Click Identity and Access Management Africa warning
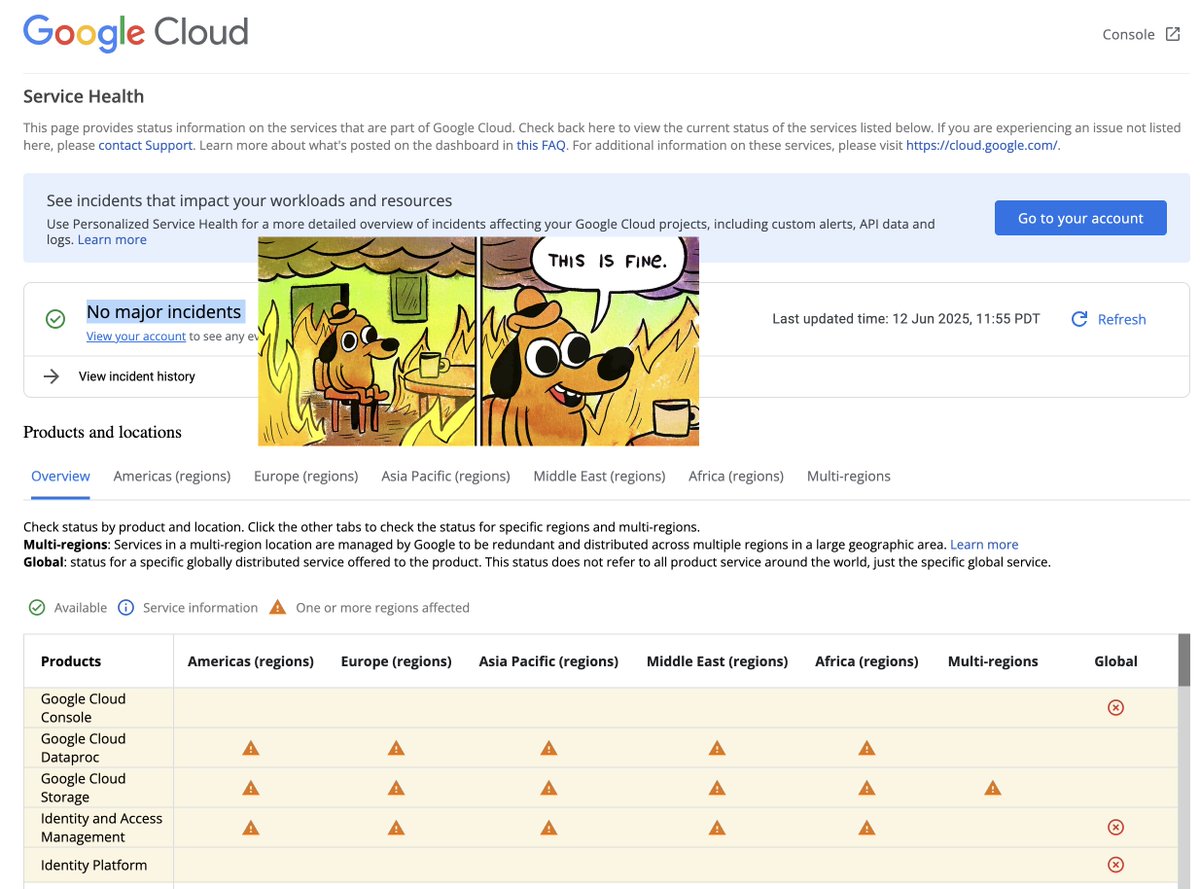This screenshot has height=889, width=1200. [x=867, y=827]
